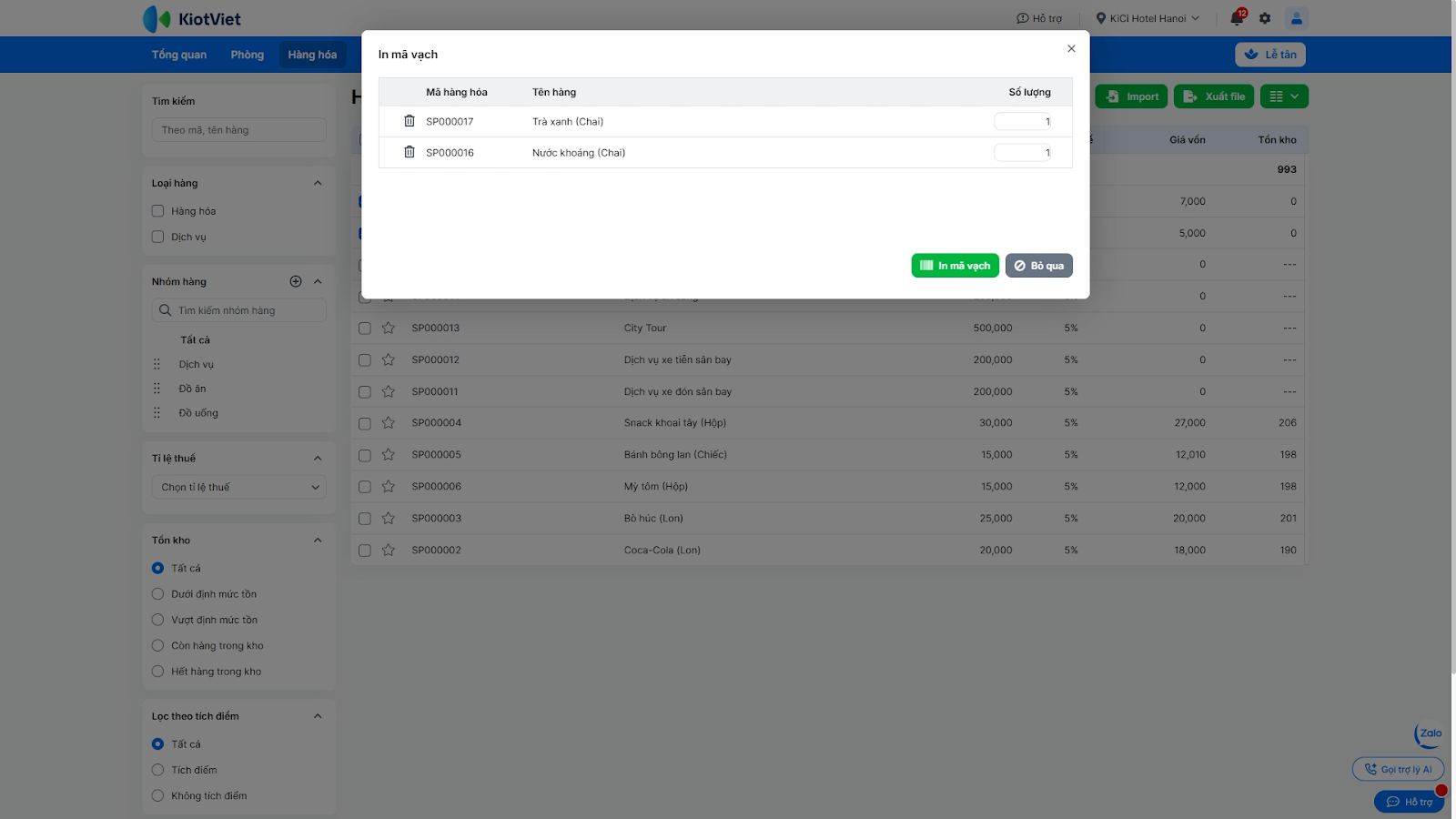Choose Tích điểm radio option
Viewport: 1456px width, 819px height.
157,770
